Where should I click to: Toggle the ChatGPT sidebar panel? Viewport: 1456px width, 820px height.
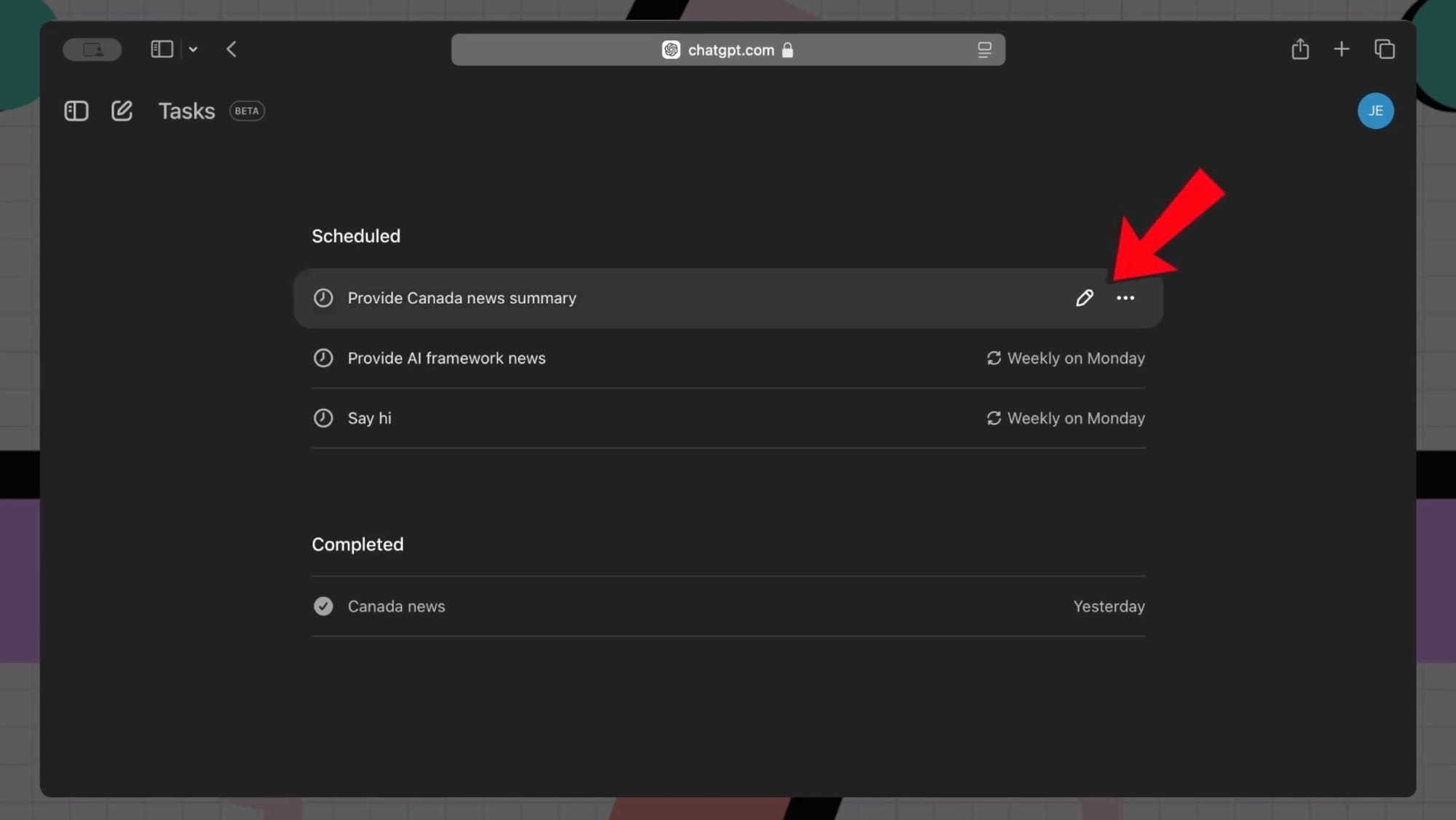(76, 111)
